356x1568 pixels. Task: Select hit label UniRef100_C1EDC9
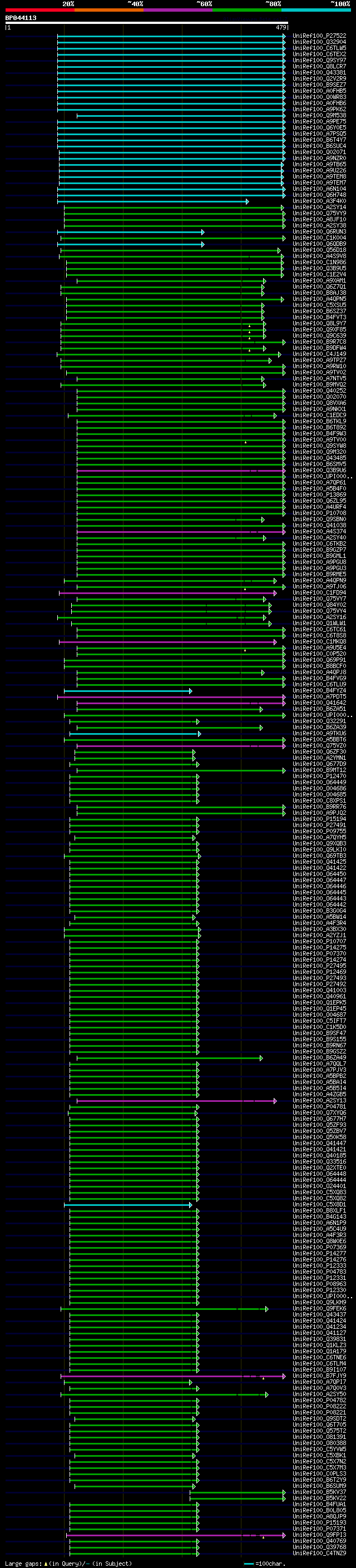point(319,415)
